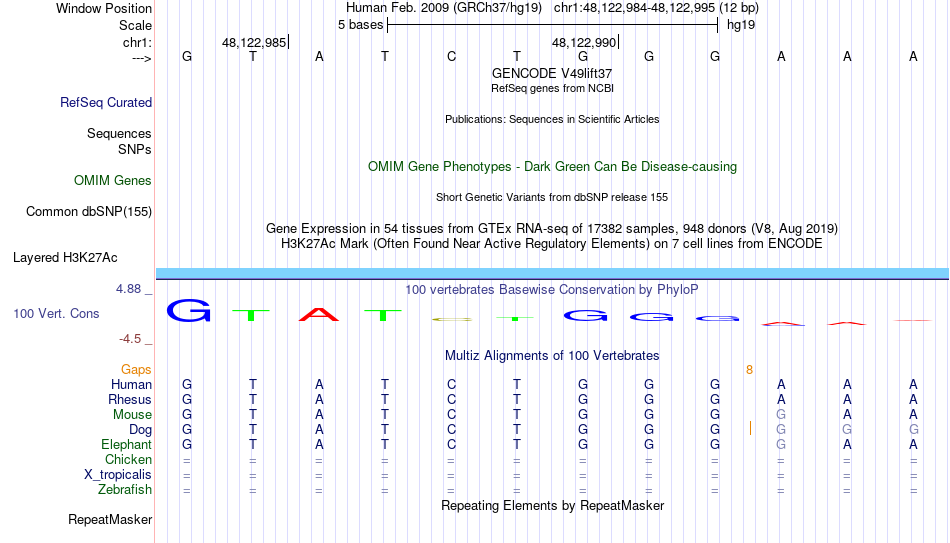The width and height of the screenshot is (950, 543).
Task: Click the red A in the PhyloP logo
Action: tap(319, 315)
